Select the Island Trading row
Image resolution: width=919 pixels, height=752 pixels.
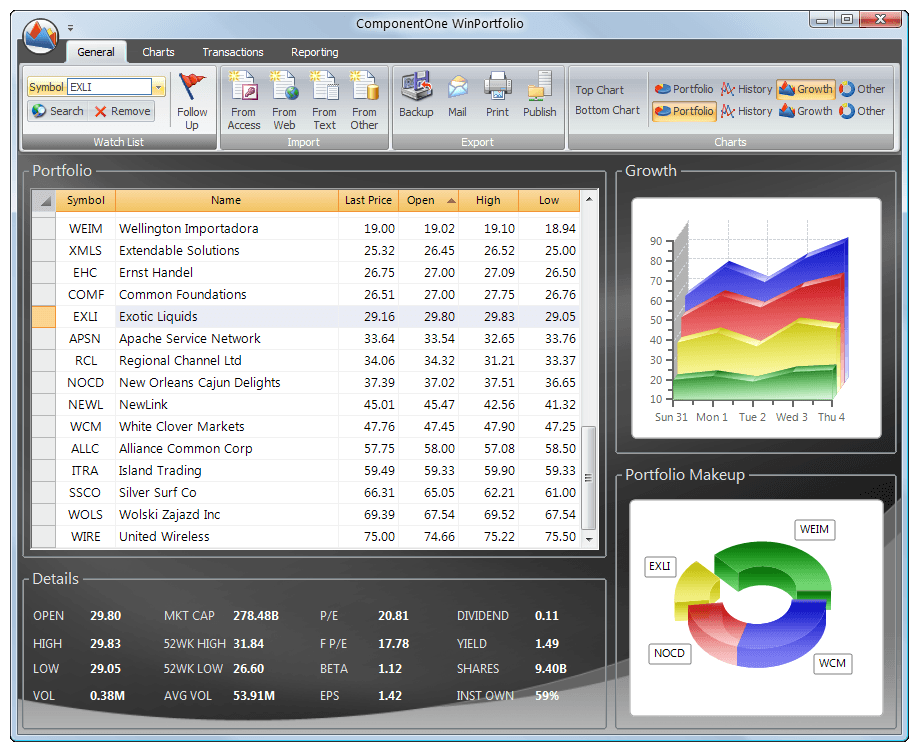(x=306, y=470)
